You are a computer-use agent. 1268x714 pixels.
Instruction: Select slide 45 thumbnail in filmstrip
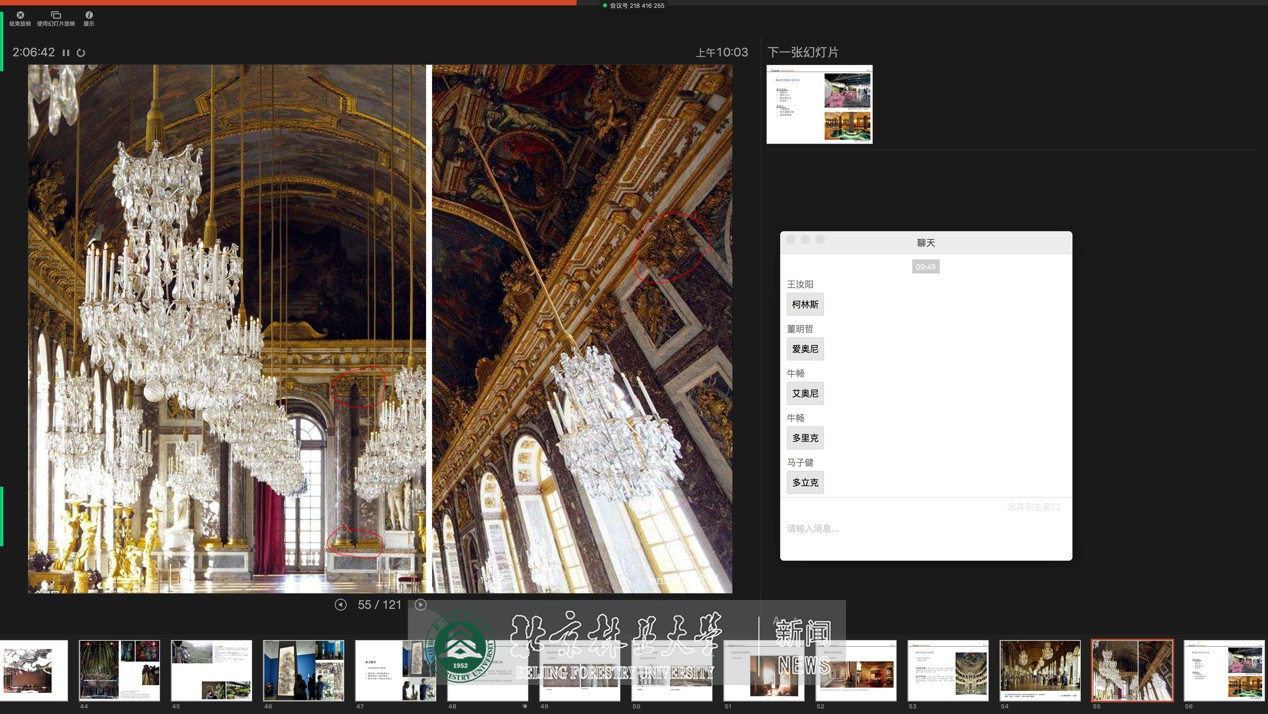tap(211, 670)
